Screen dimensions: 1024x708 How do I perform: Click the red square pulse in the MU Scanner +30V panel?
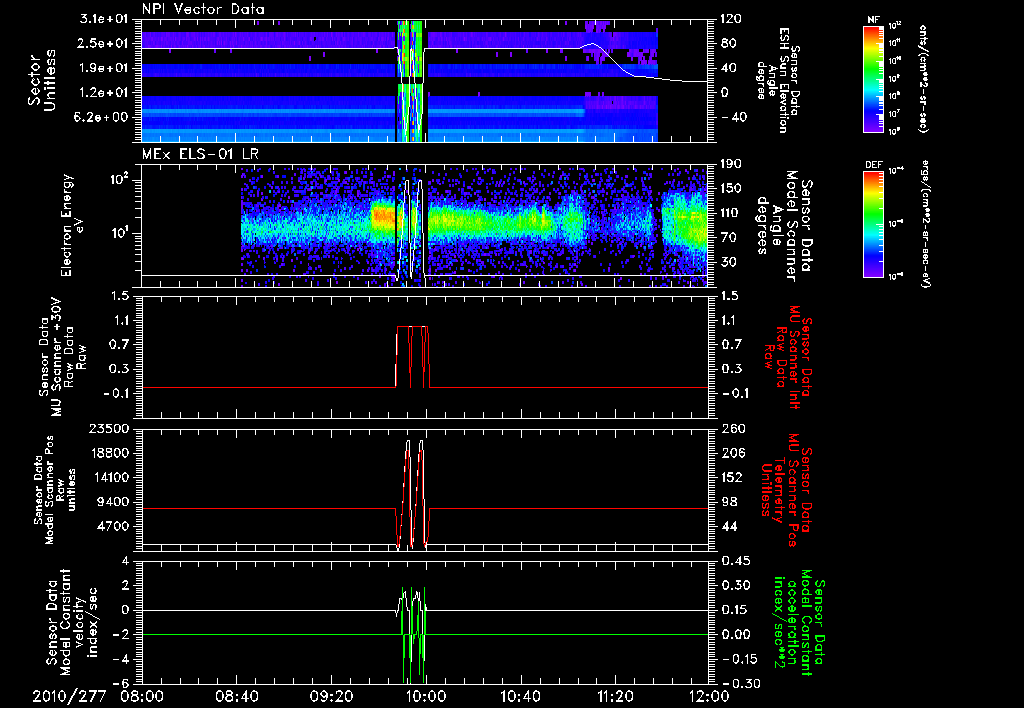point(413,356)
